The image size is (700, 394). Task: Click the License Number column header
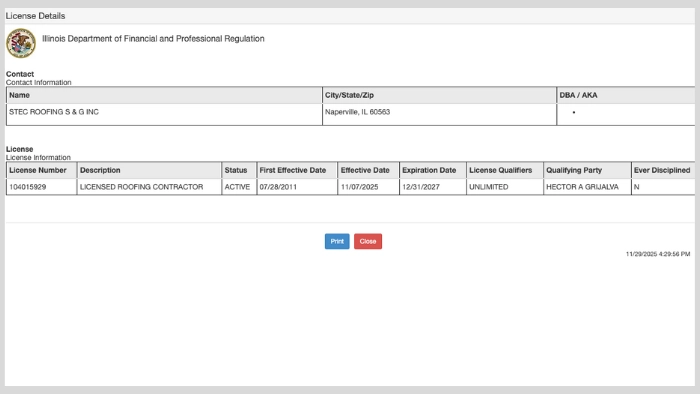coord(42,170)
